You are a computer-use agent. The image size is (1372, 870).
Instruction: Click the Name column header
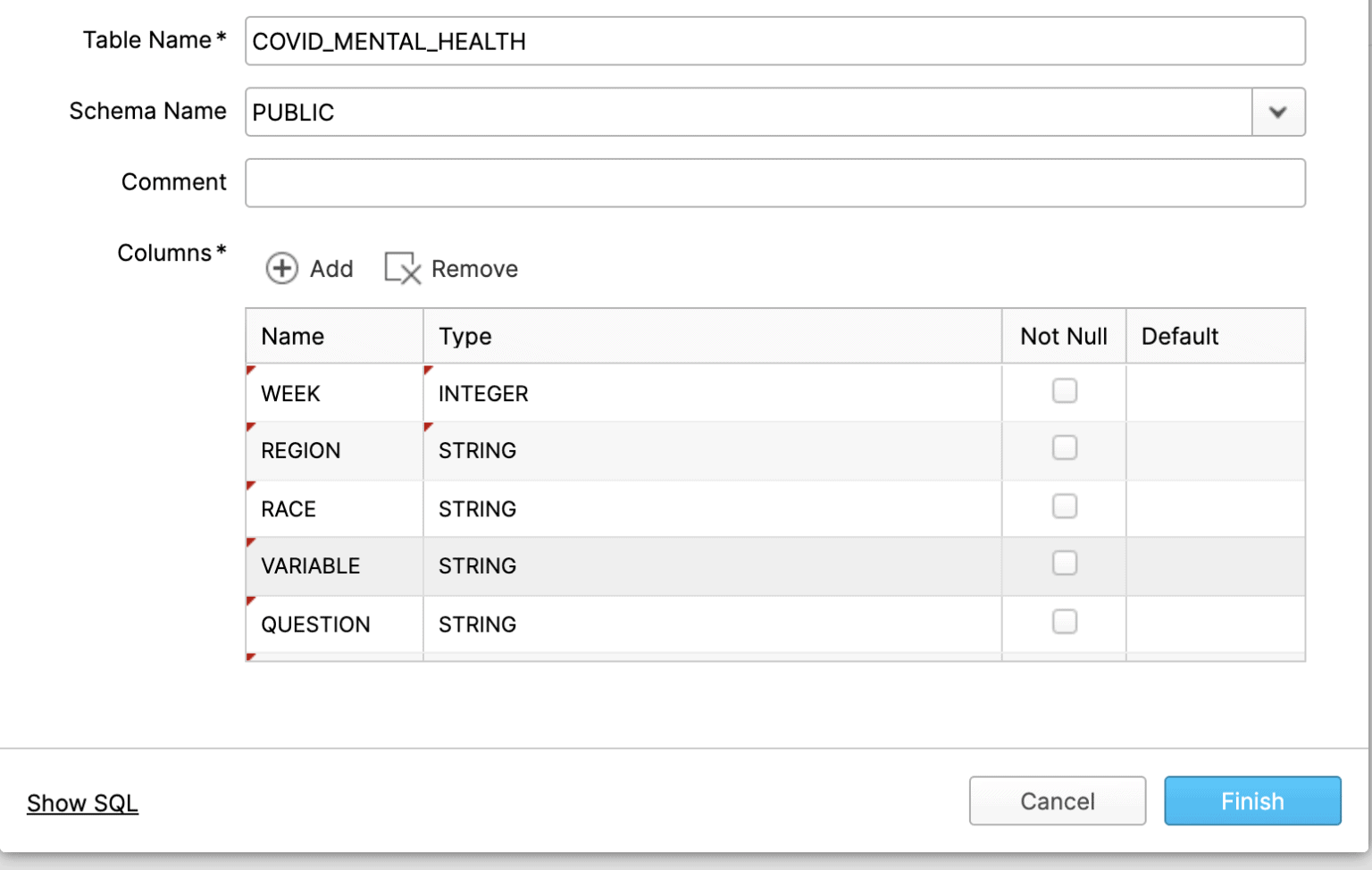point(333,337)
